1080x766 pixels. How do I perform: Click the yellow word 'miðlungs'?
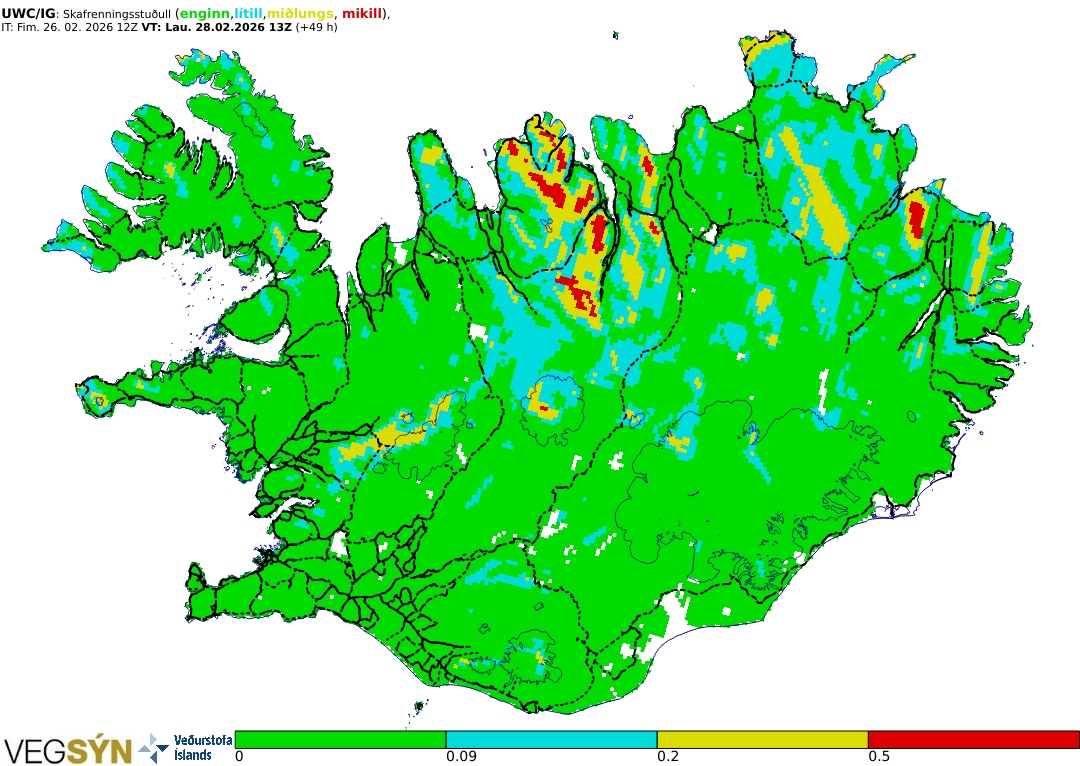point(300,14)
